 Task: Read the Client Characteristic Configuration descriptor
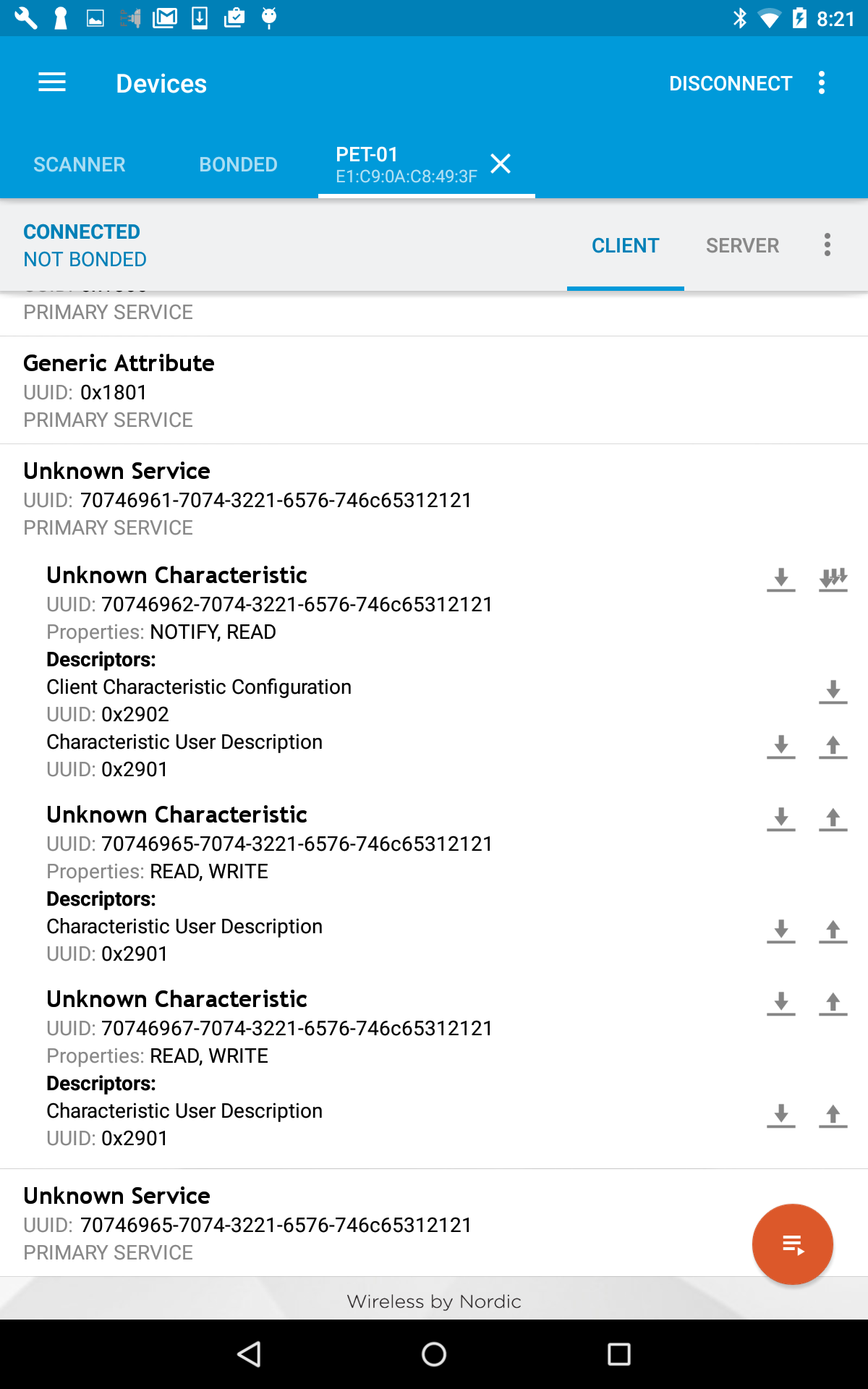(x=833, y=692)
